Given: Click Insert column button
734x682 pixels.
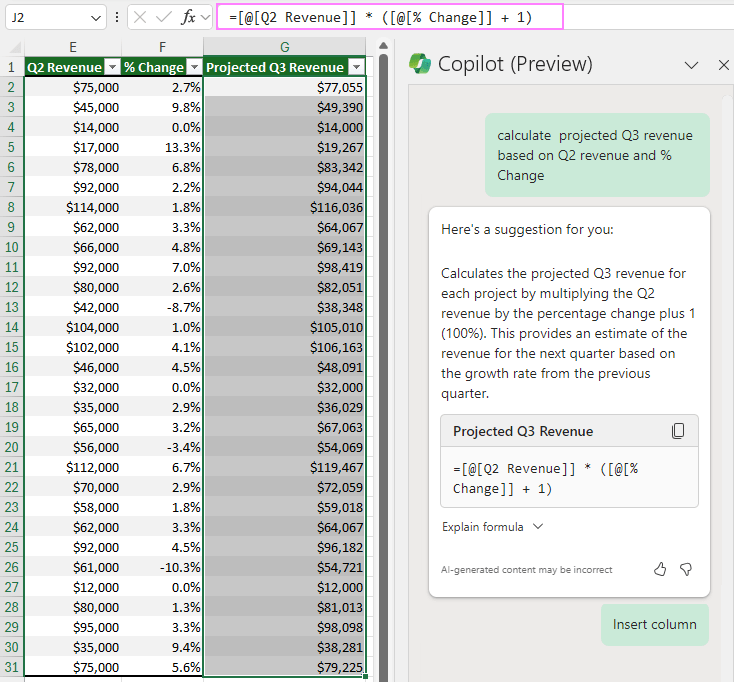Looking at the screenshot, I should (654, 624).
